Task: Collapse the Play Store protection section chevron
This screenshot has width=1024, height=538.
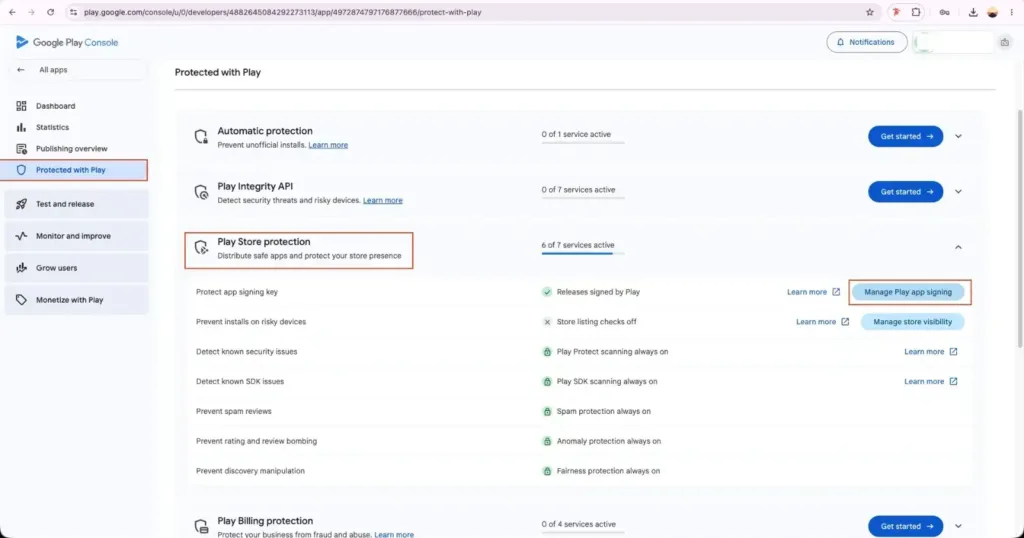Action: (x=958, y=247)
